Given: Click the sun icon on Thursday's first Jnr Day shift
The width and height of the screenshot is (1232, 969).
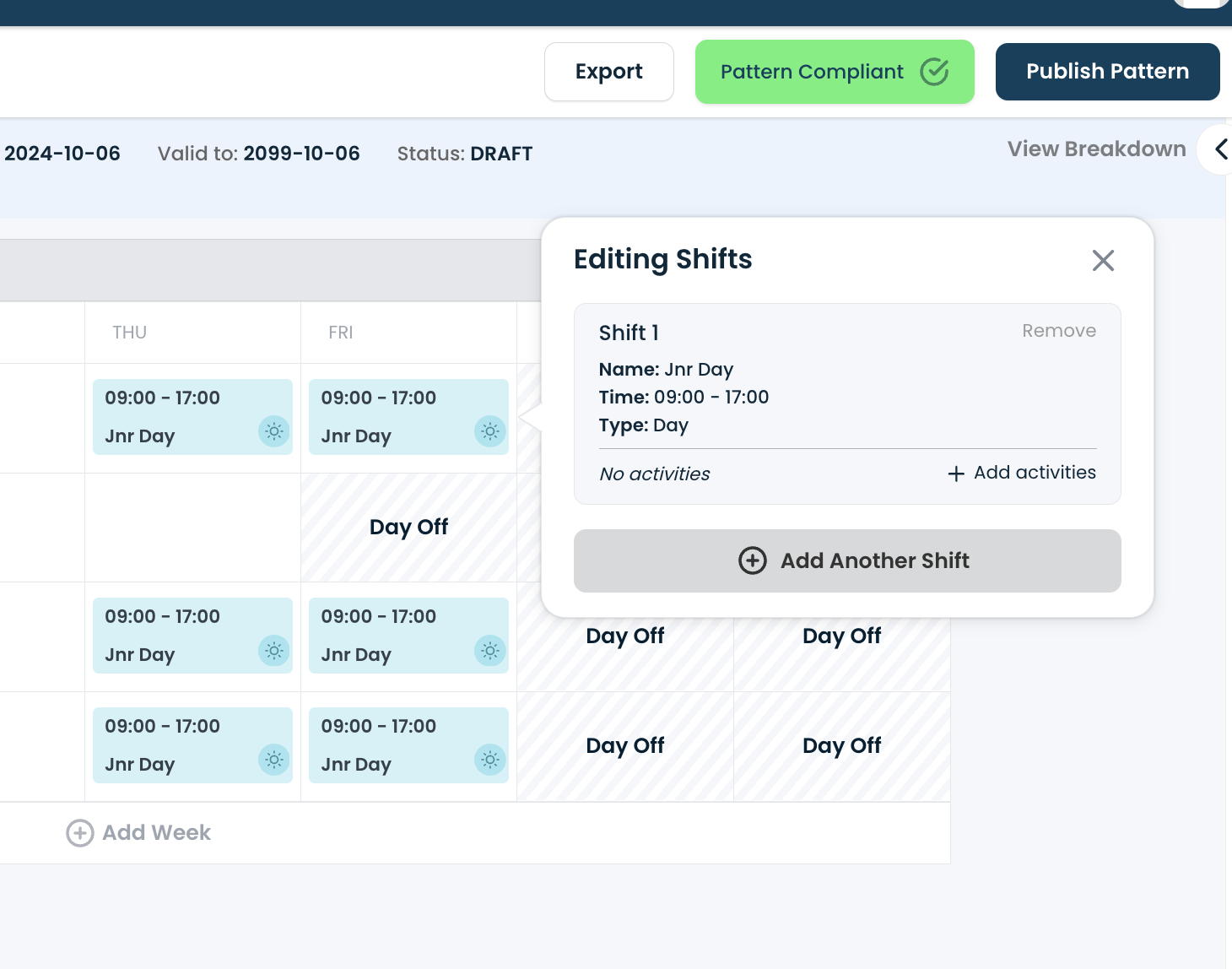Looking at the screenshot, I should pyautogui.click(x=273, y=431).
